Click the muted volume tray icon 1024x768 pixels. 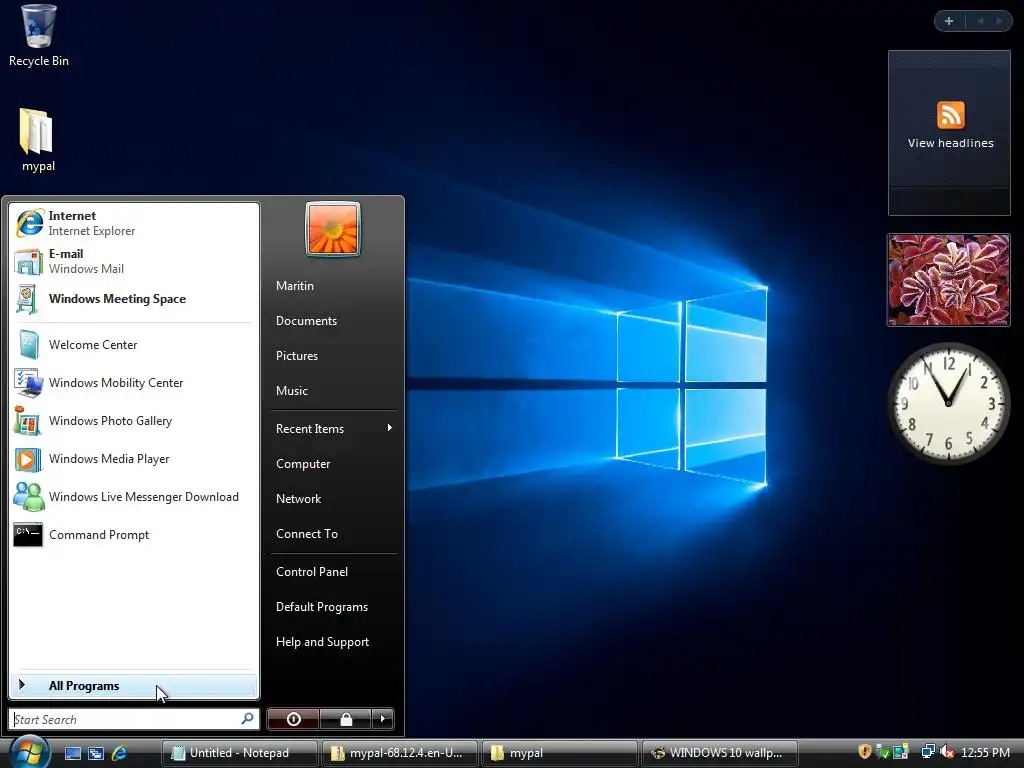[947, 752]
